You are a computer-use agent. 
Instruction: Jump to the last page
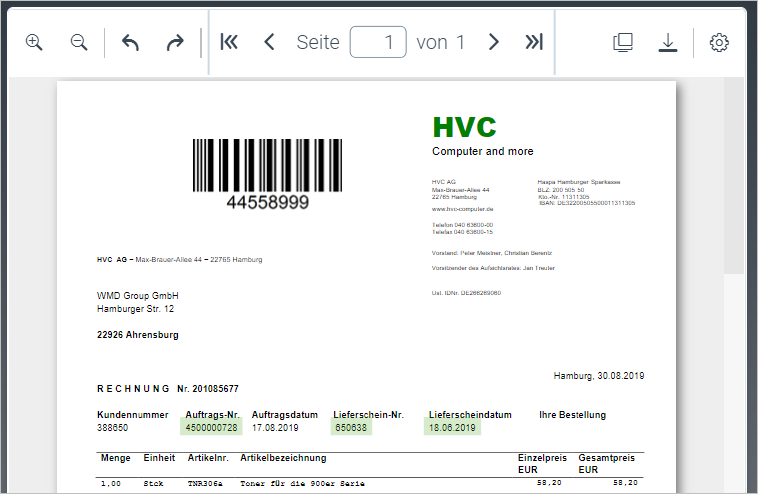[534, 42]
